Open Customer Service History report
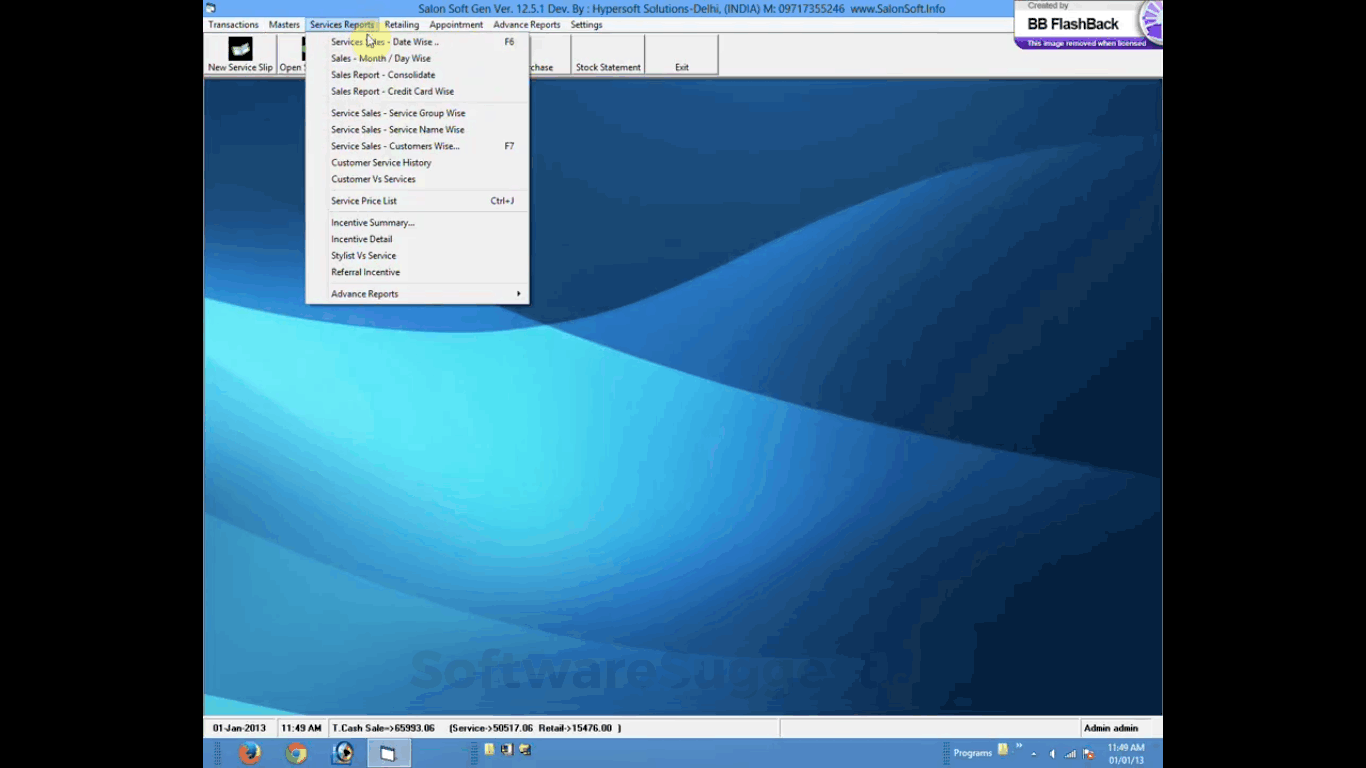This screenshot has height=768, width=1366. click(x=418, y=163)
